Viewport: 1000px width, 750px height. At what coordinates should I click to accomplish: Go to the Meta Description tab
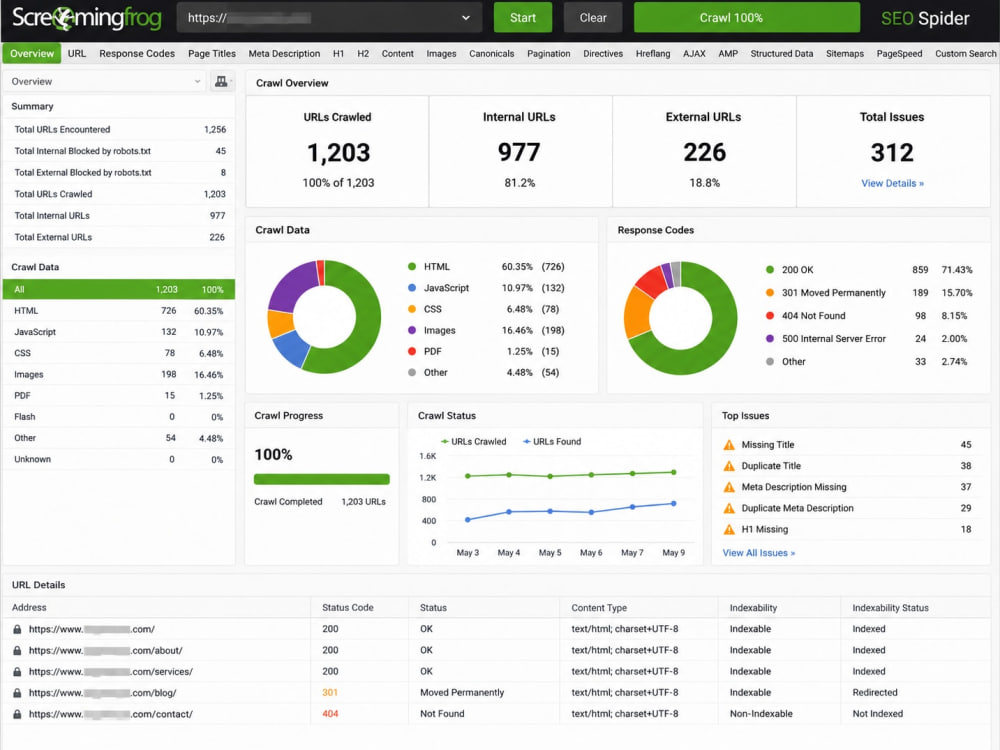coord(284,54)
